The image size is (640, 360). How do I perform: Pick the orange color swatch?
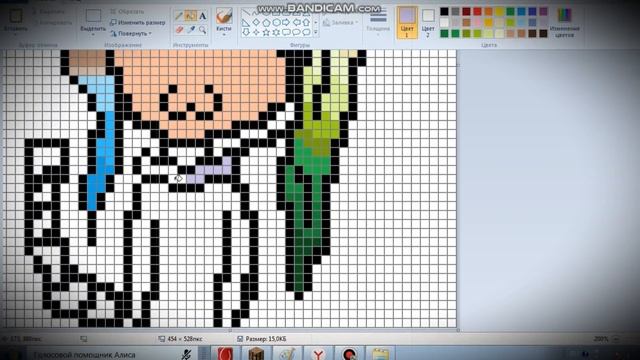[488, 12]
